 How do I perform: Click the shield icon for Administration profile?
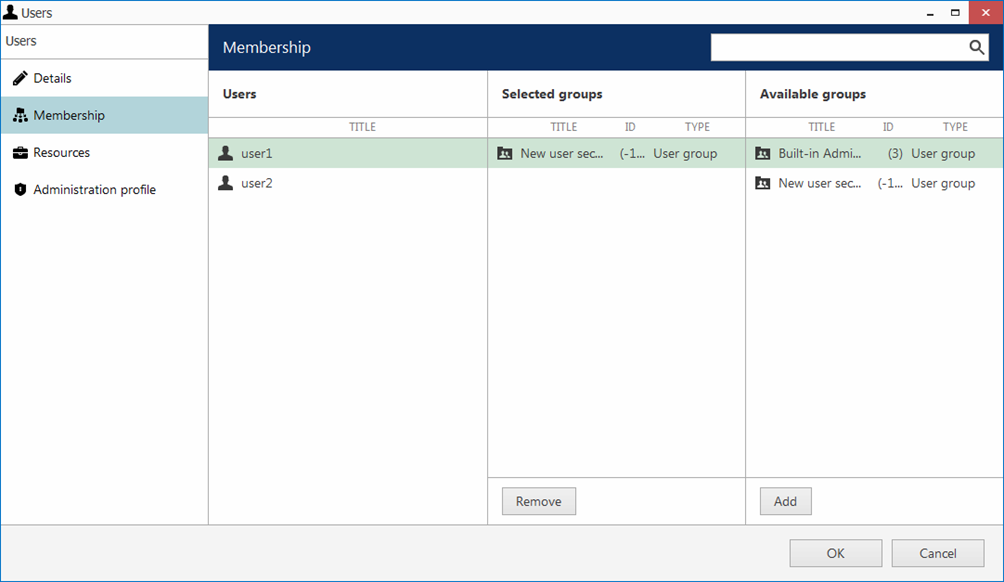pos(20,190)
